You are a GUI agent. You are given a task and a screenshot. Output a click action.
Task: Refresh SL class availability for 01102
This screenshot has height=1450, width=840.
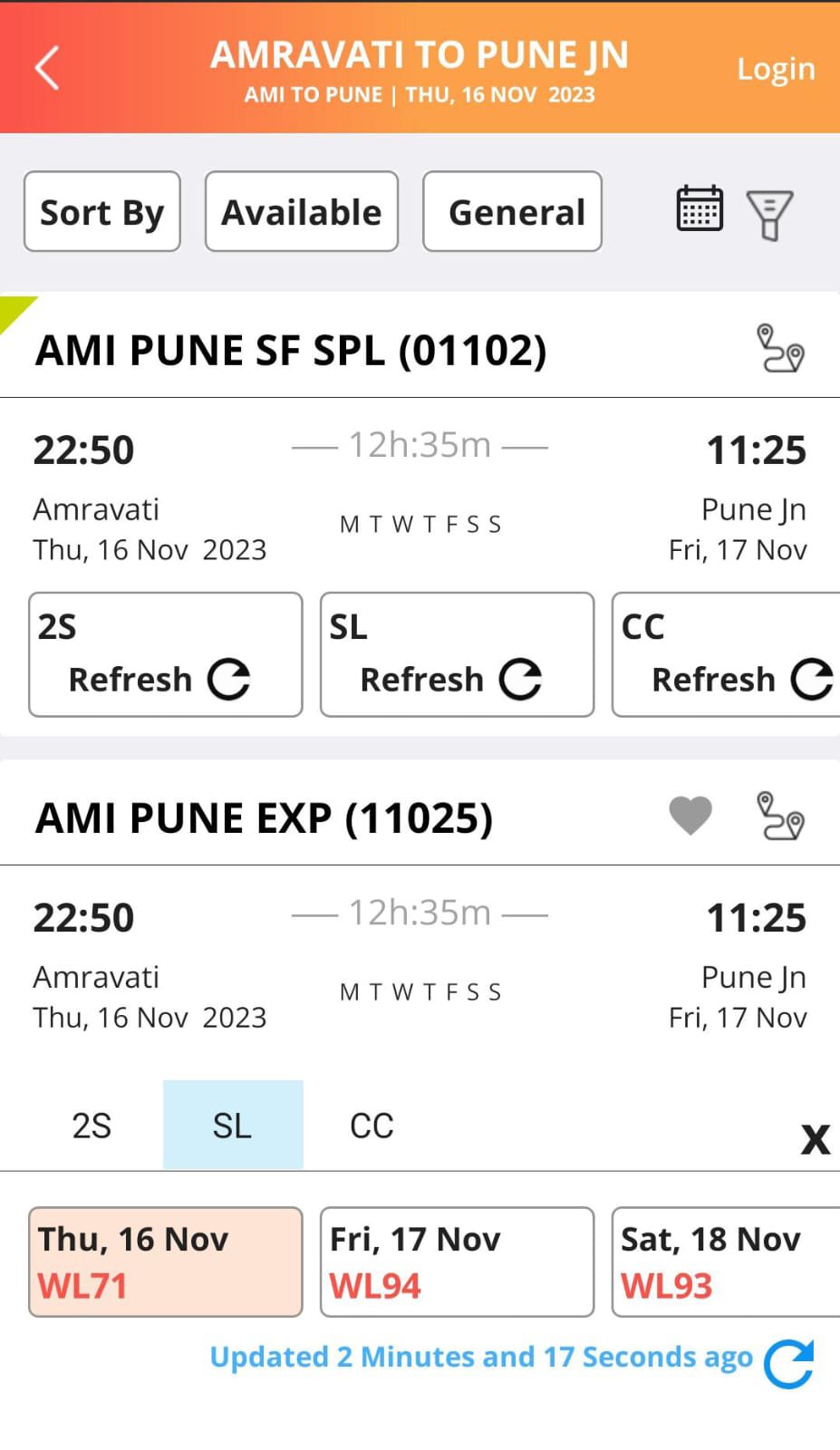point(457,654)
